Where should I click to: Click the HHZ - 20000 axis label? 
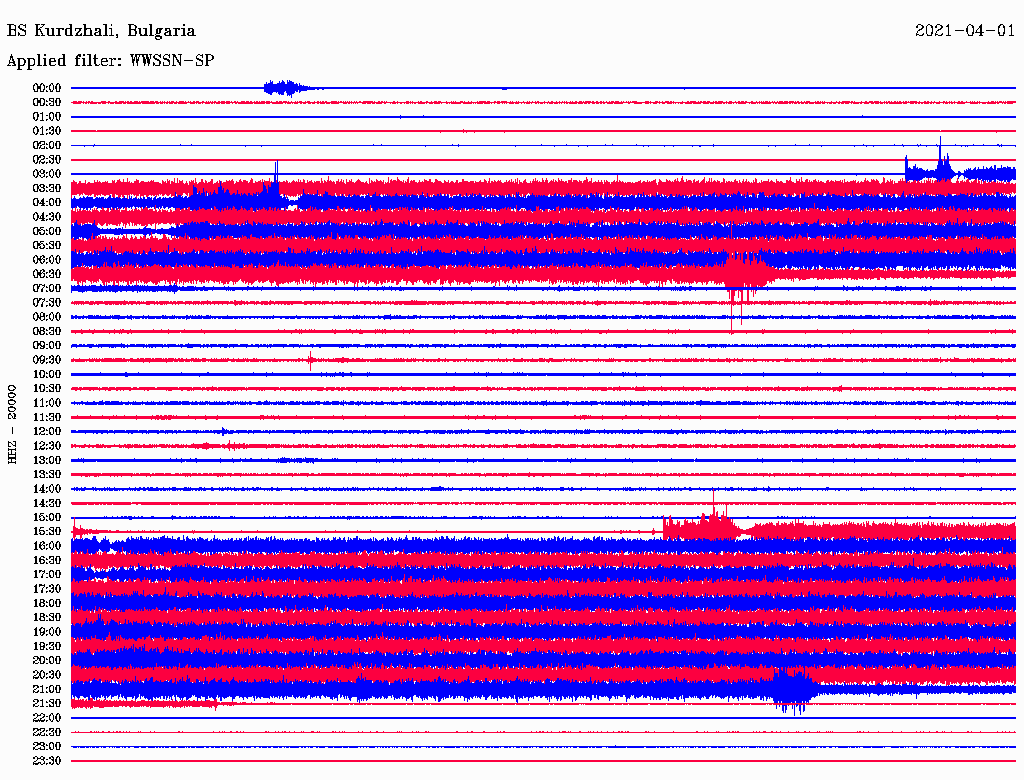(13, 423)
